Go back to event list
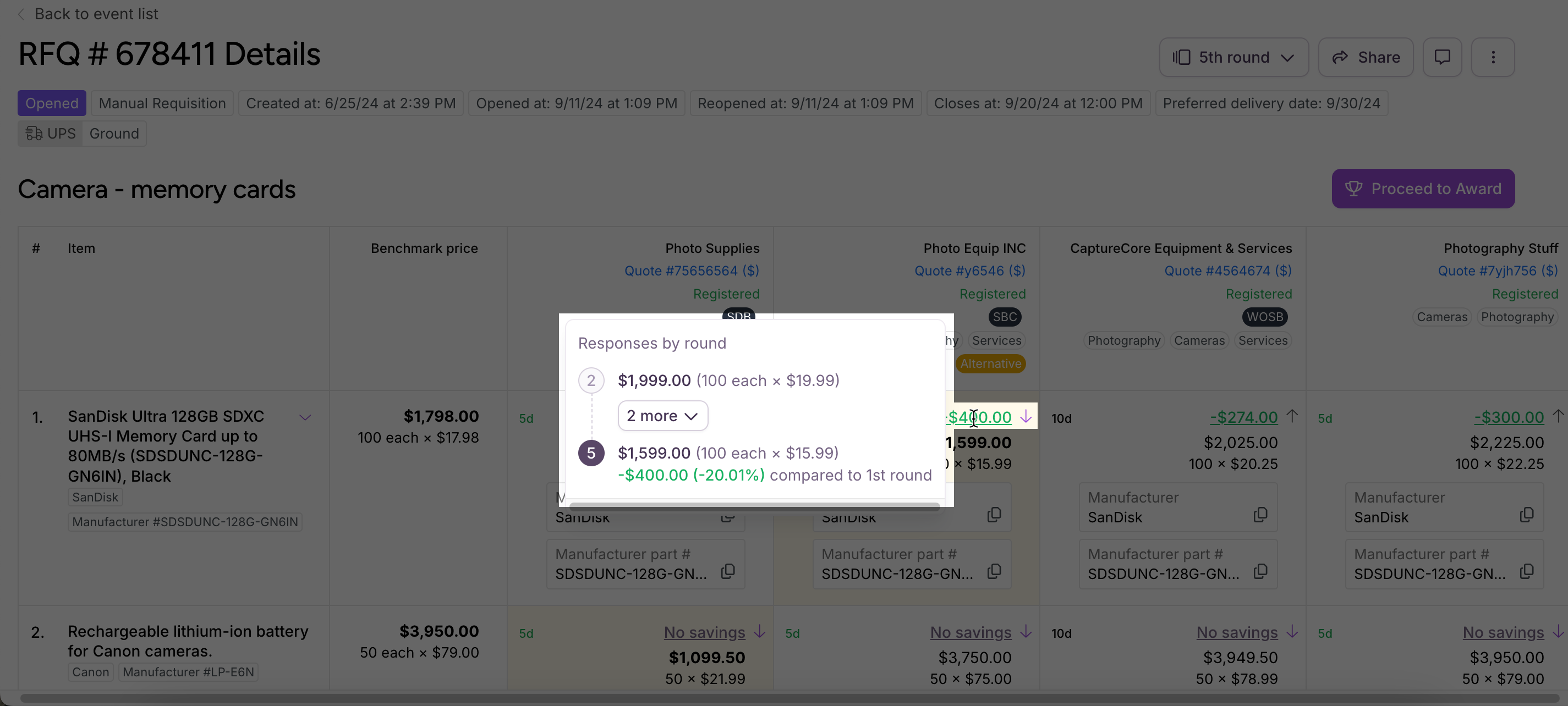The height and width of the screenshot is (706, 1568). pos(88,13)
